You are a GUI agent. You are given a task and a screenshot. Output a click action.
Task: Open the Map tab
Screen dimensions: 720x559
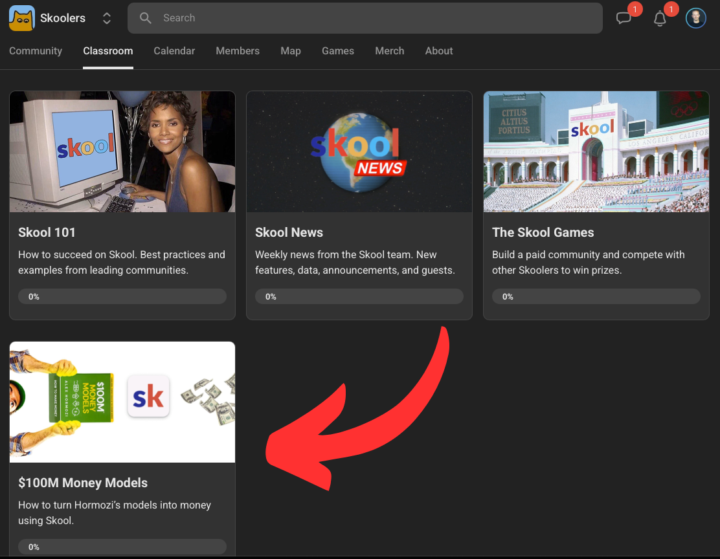(291, 51)
